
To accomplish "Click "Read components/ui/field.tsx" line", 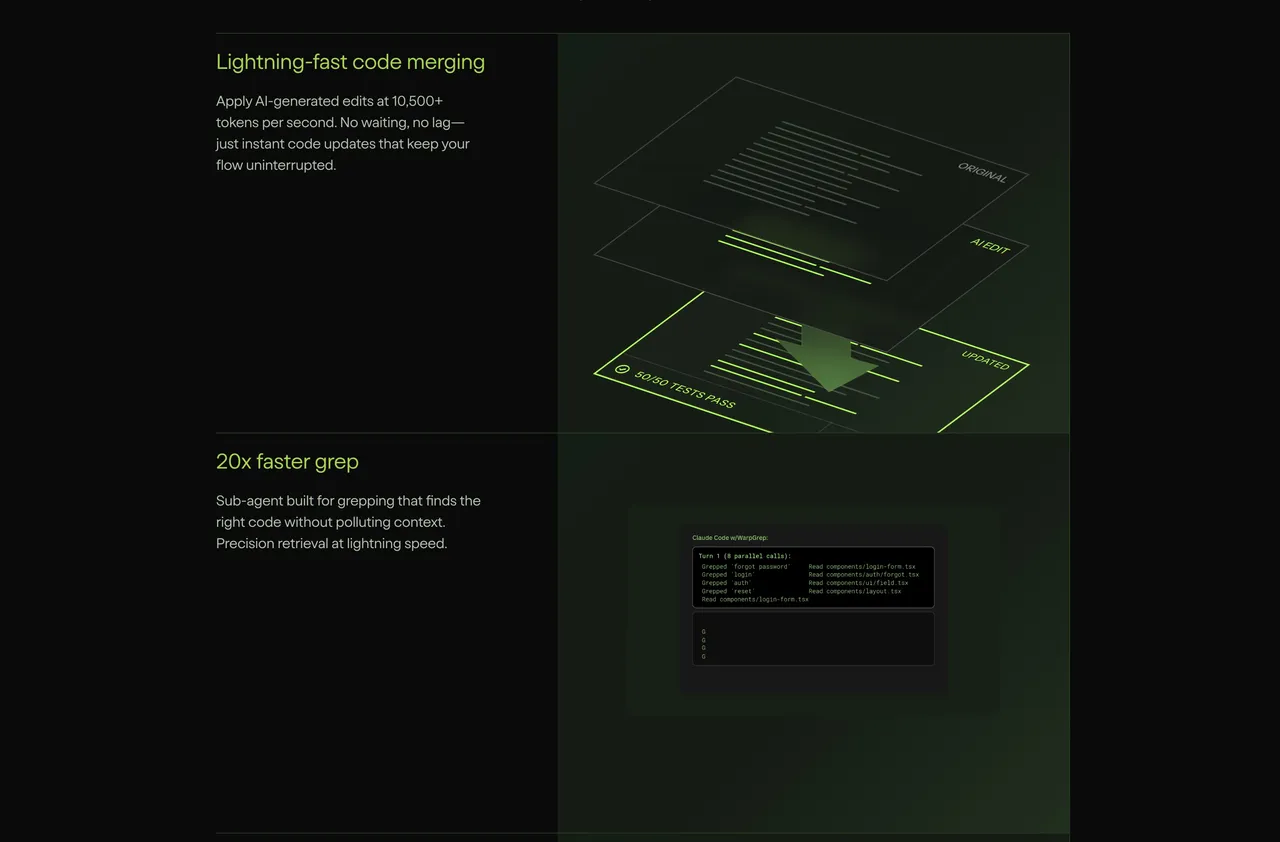I will tap(859, 583).
